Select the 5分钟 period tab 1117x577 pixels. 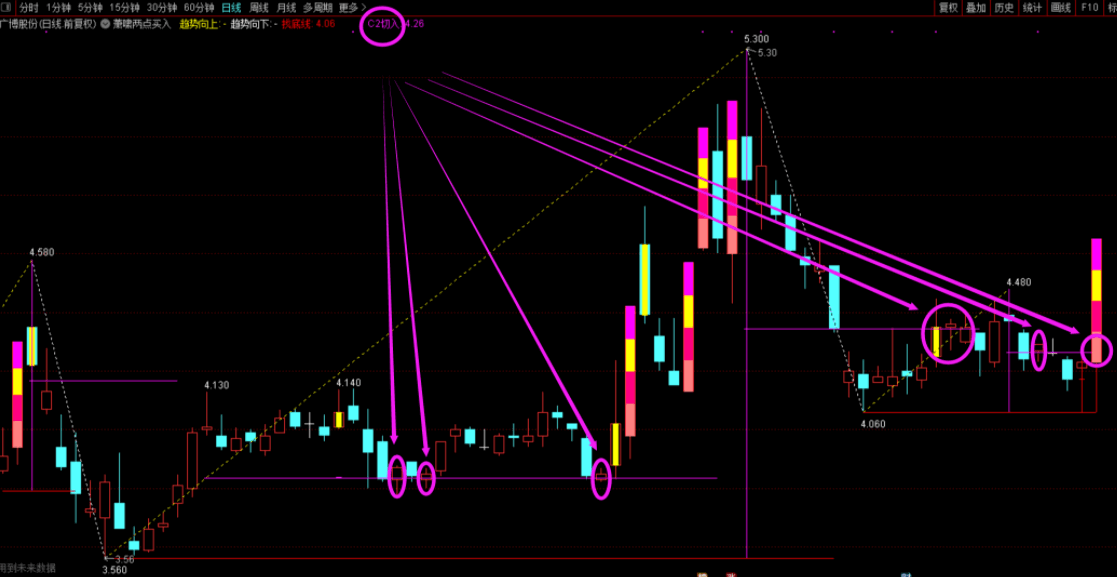(x=90, y=8)
